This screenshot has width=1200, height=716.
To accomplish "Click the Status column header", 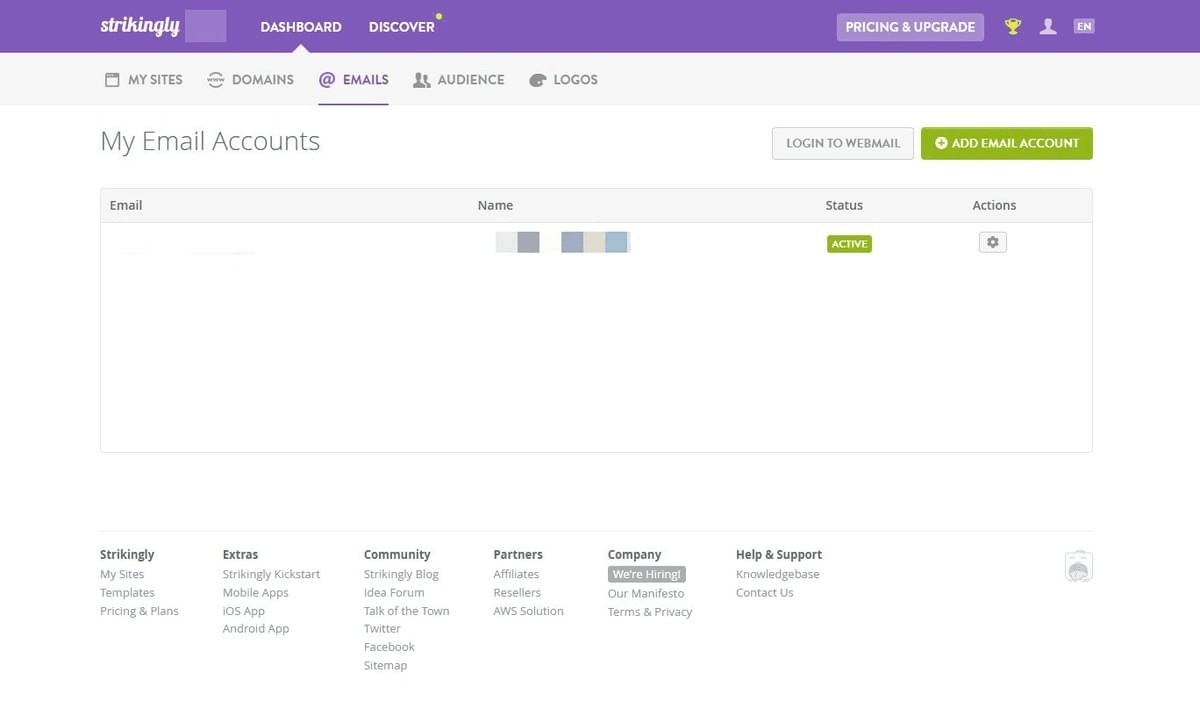I will (x=844, y=205).
